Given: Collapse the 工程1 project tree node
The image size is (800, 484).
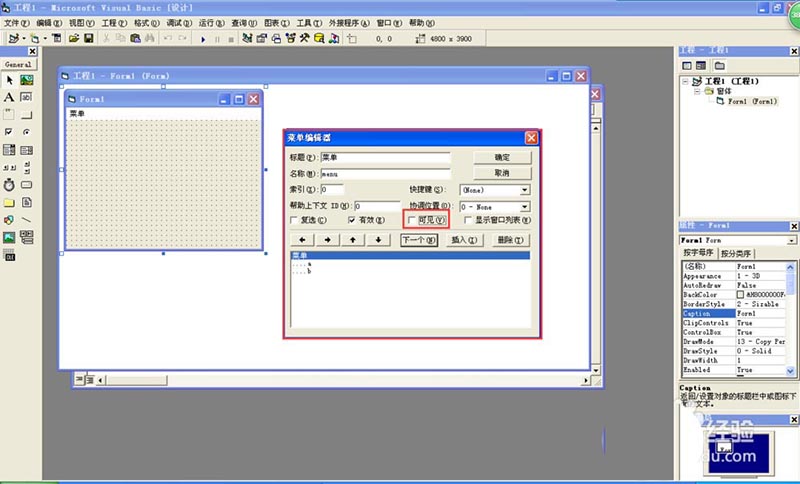Looking at the screenshot, I should [686, 81].
